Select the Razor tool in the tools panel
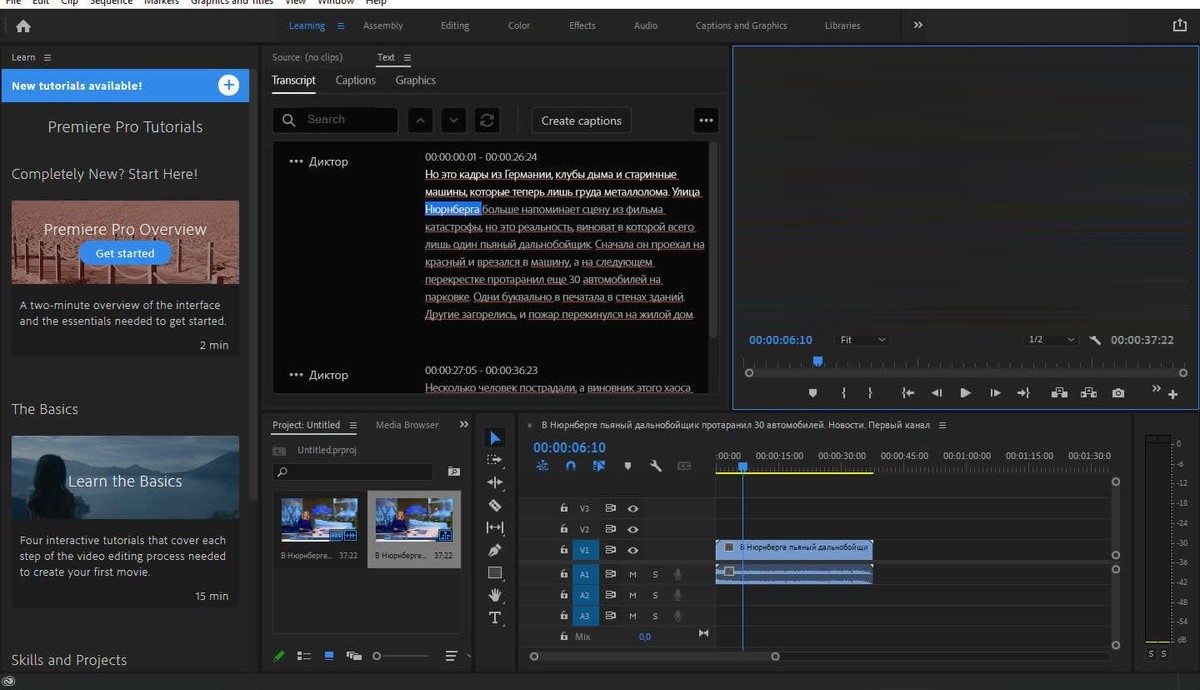 coord(494,505)
